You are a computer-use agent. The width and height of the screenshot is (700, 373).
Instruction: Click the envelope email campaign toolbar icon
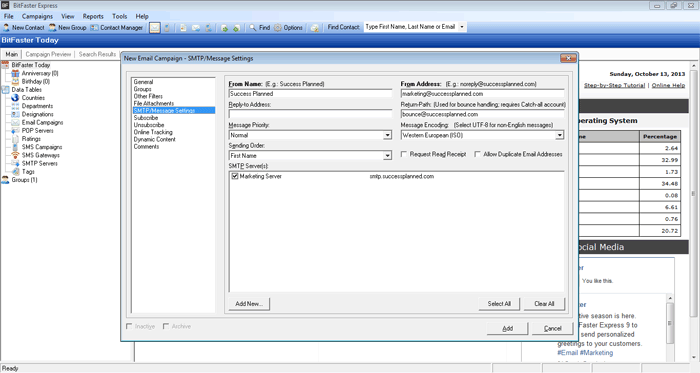click(x=154, y=28)
